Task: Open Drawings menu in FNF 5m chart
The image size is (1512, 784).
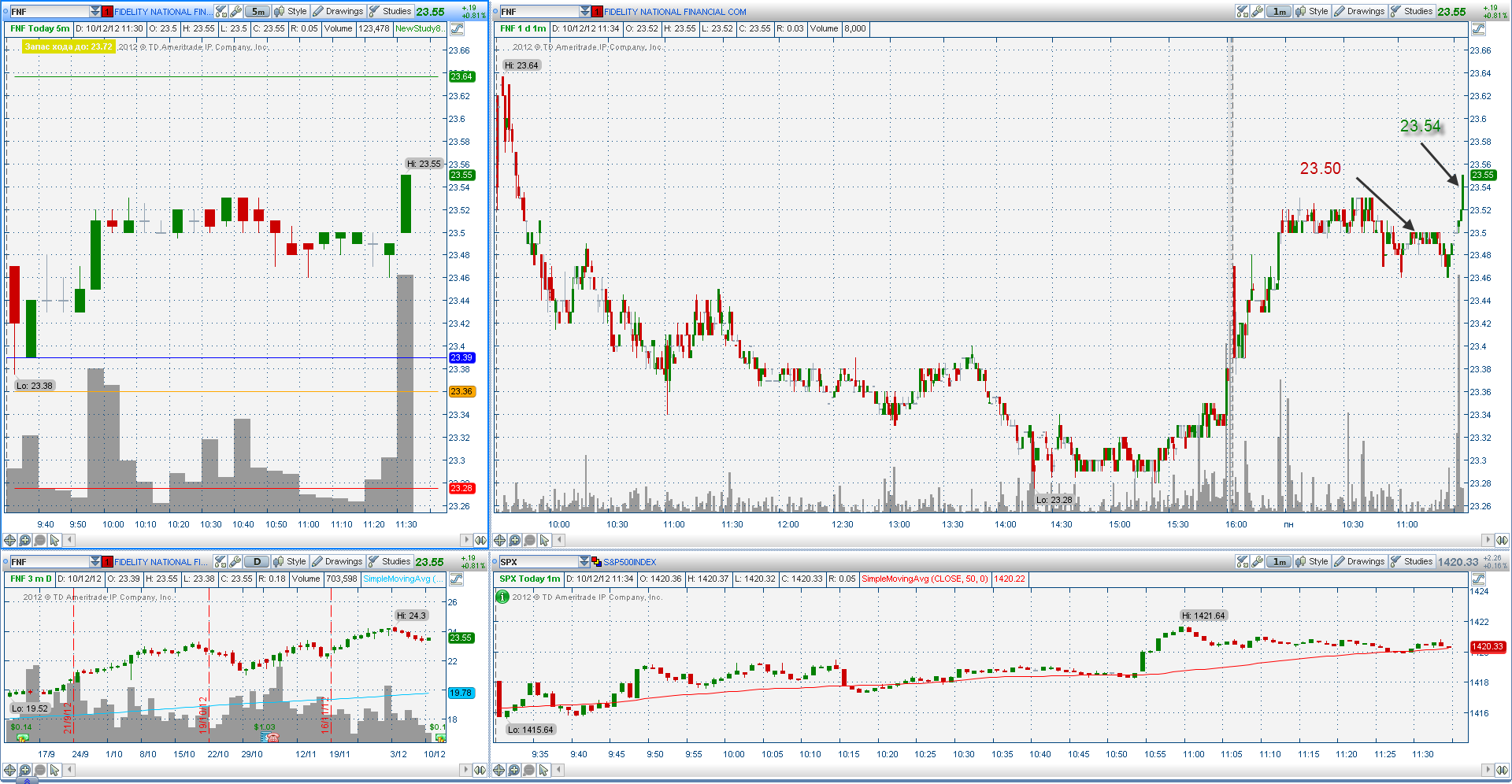Action: point(339,11)
